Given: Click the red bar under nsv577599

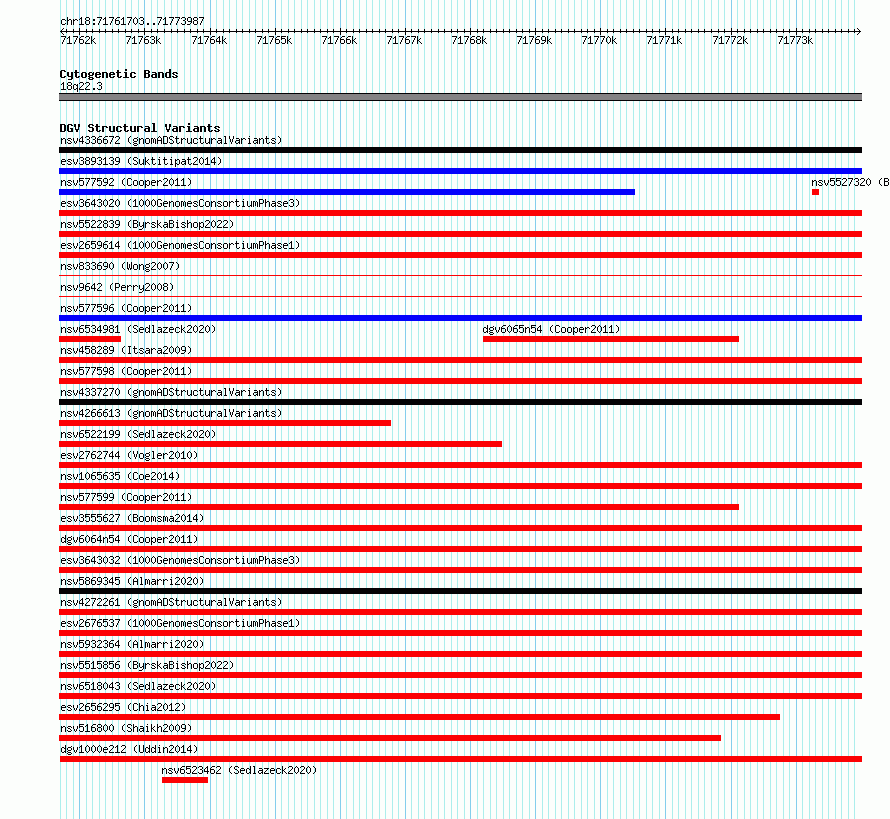Looking at the screenshot, I should click(399, 507).
